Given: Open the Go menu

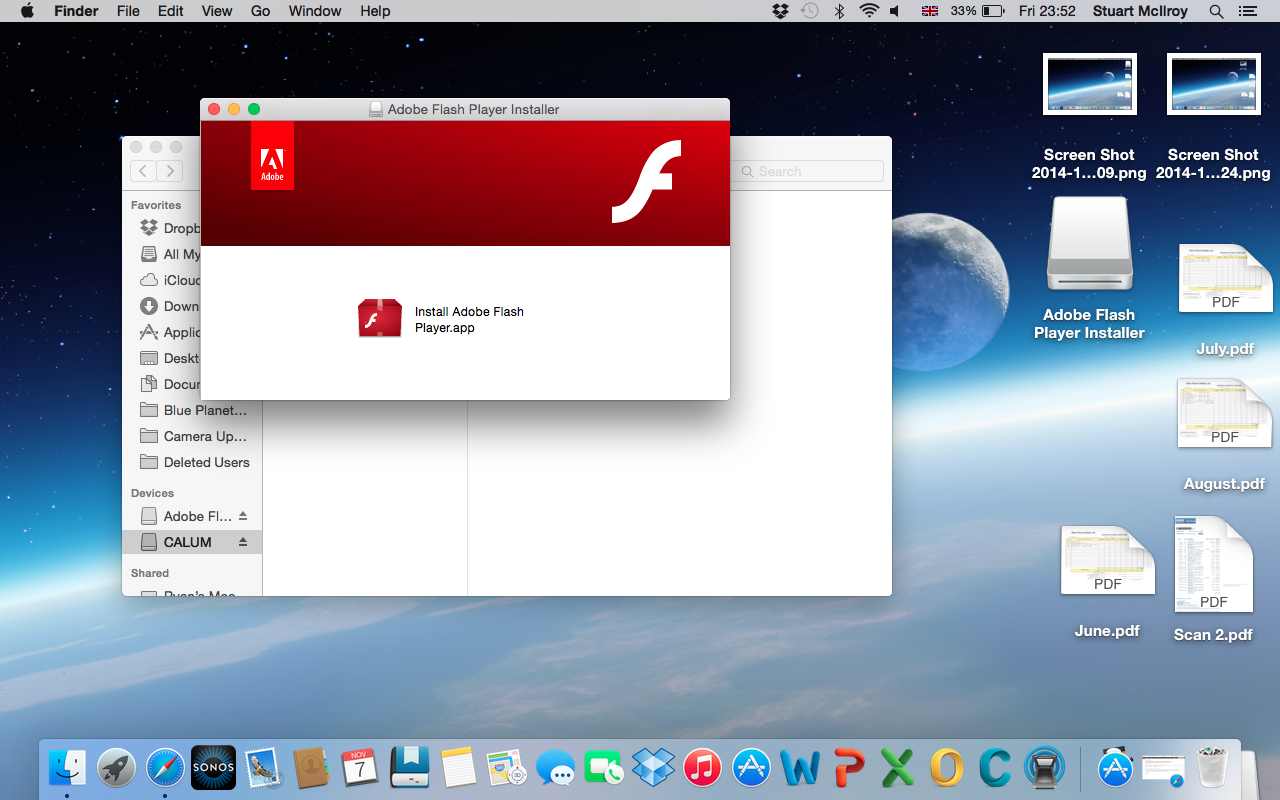Looking at the screenshot, I should tap(261, 11).
